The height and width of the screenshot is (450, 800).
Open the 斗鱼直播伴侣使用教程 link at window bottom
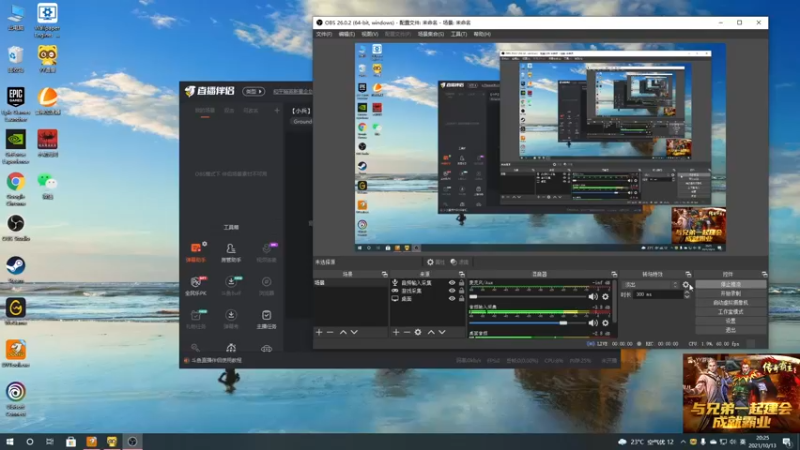[x=216, y=360]
